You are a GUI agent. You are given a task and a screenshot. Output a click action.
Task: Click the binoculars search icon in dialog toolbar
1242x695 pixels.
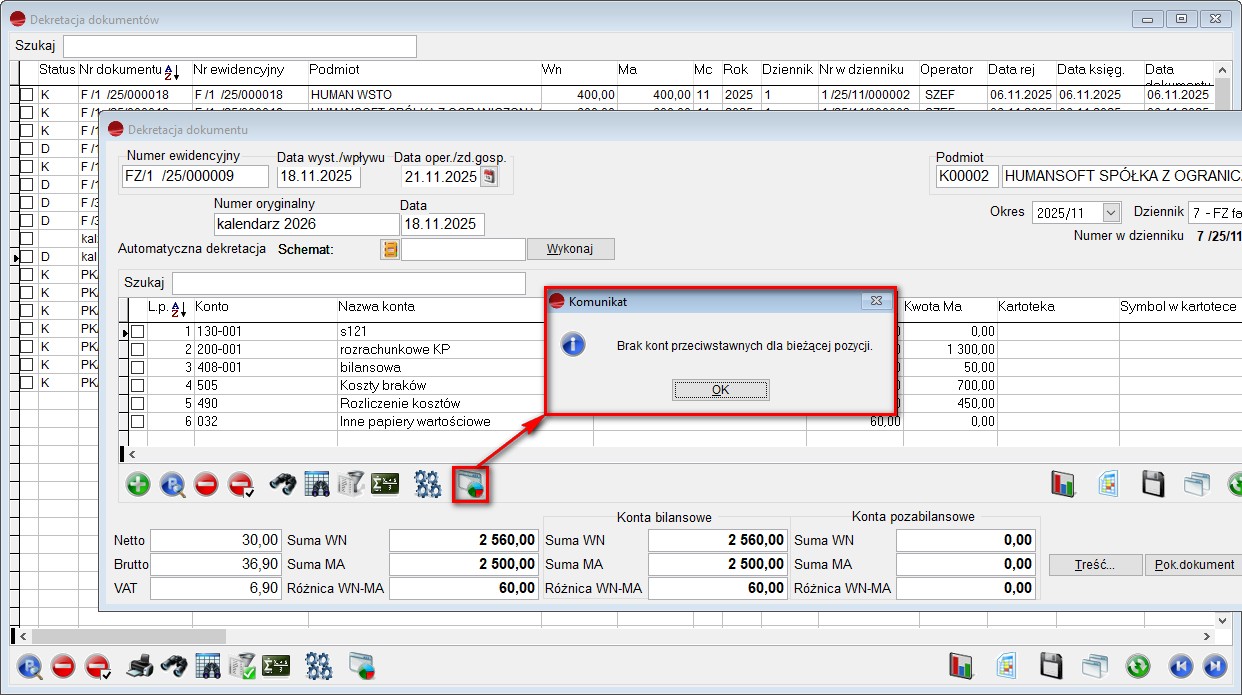tap(284, 485)
